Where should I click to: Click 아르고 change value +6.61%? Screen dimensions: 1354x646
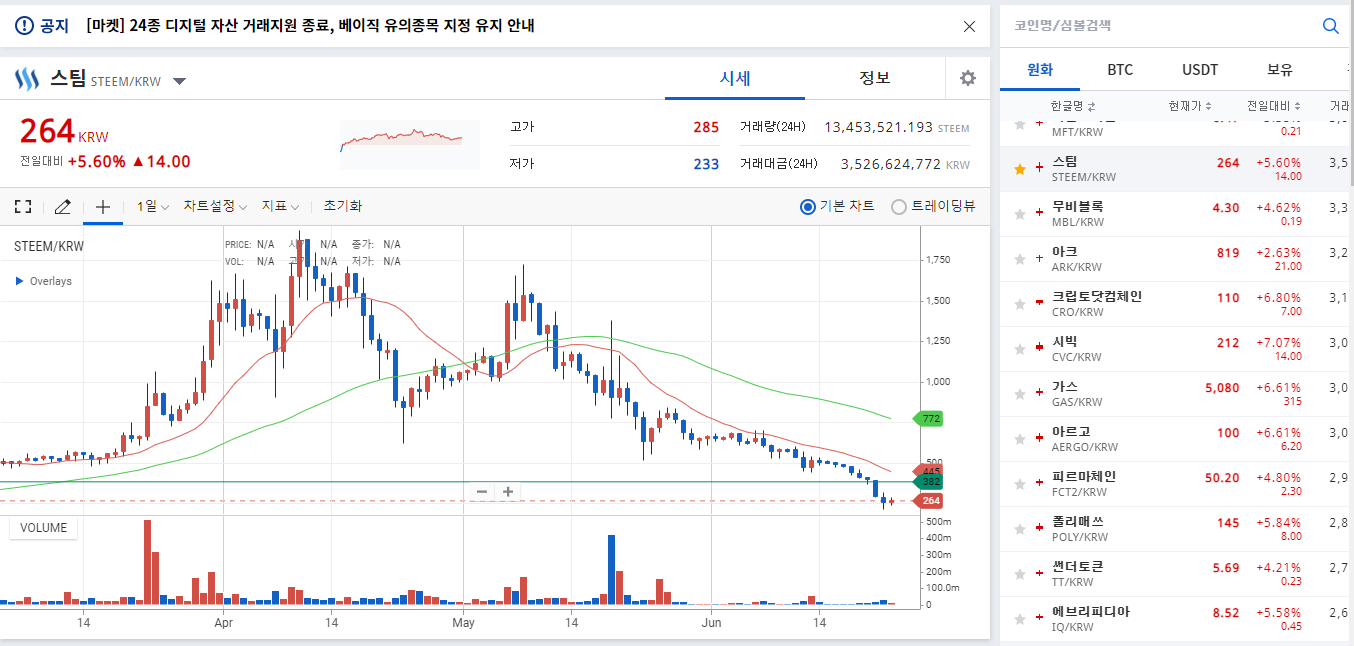click(x=1279, y=433)
